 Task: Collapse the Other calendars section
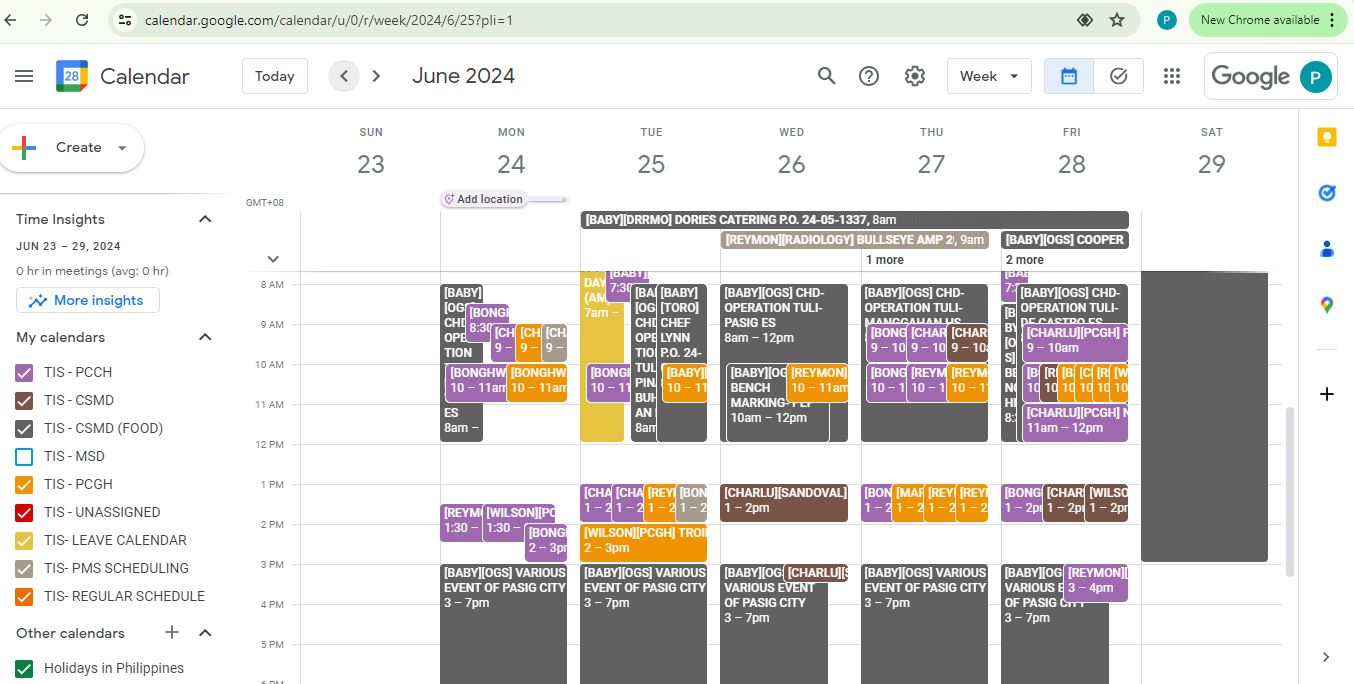pos(205,632)
